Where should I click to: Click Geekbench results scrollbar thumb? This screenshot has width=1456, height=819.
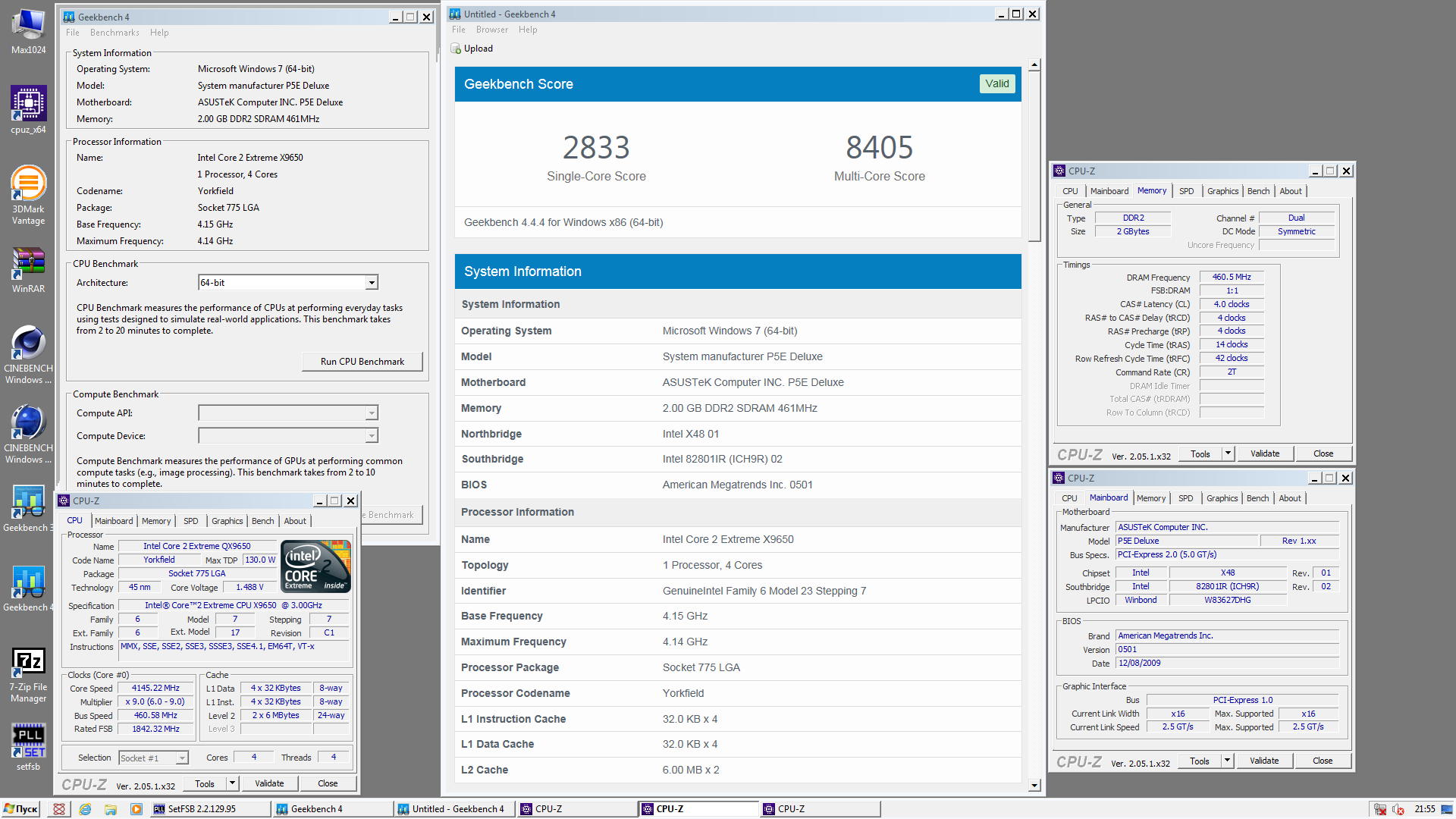[1034, 157]
